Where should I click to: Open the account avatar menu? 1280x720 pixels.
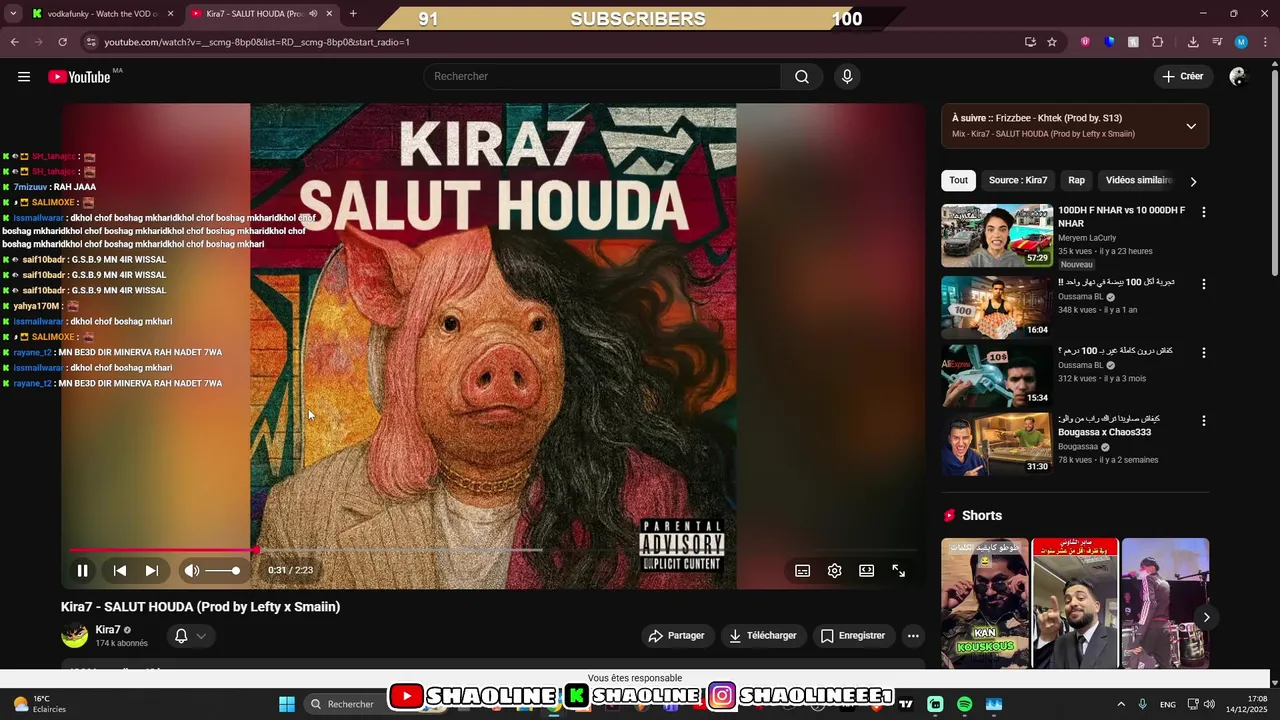click(x=1238, y=76)
